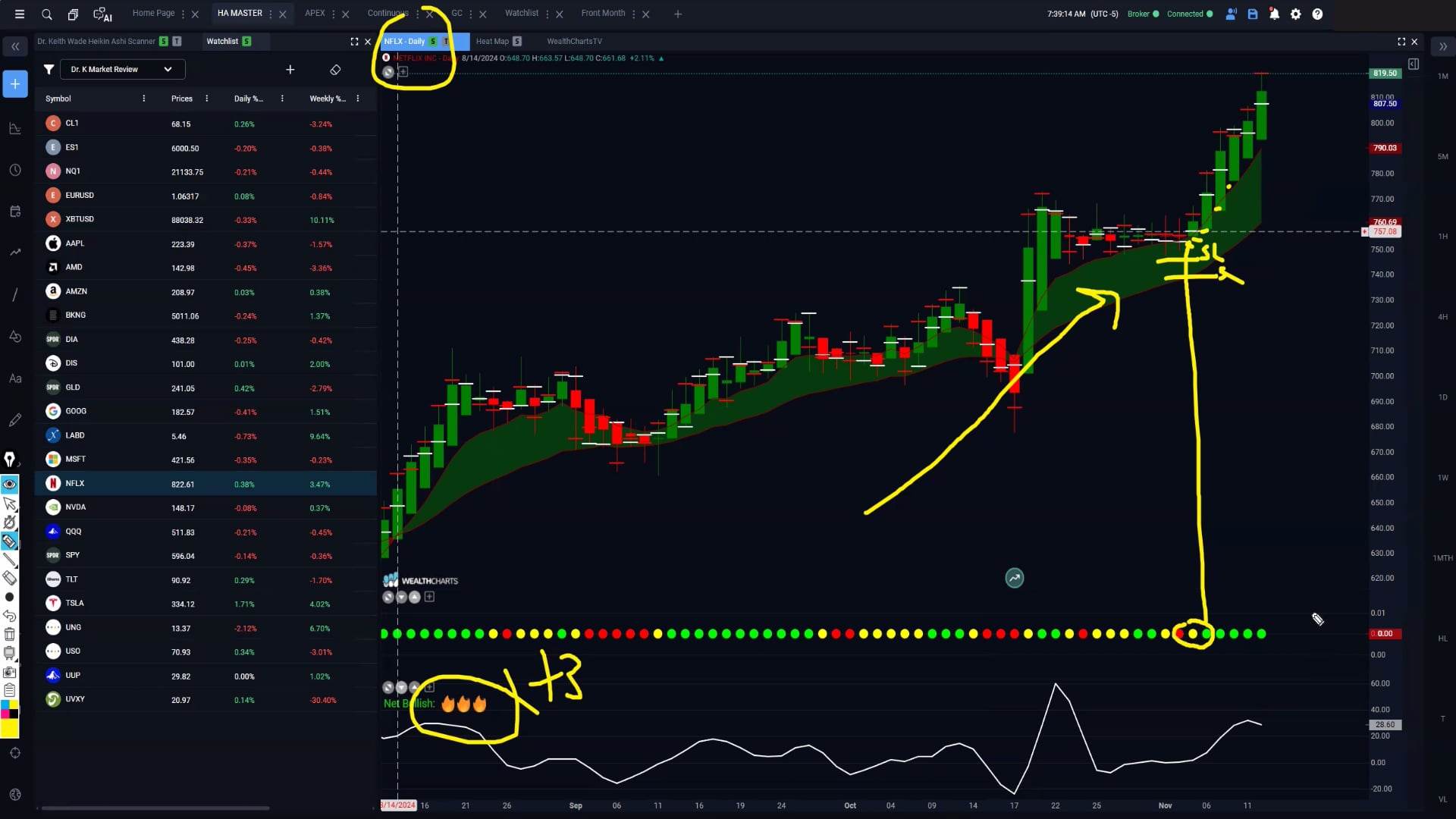The image size is (1456, 819).
Task: Toggle the S link badge on NFLX tab
Action: point(433,41)
